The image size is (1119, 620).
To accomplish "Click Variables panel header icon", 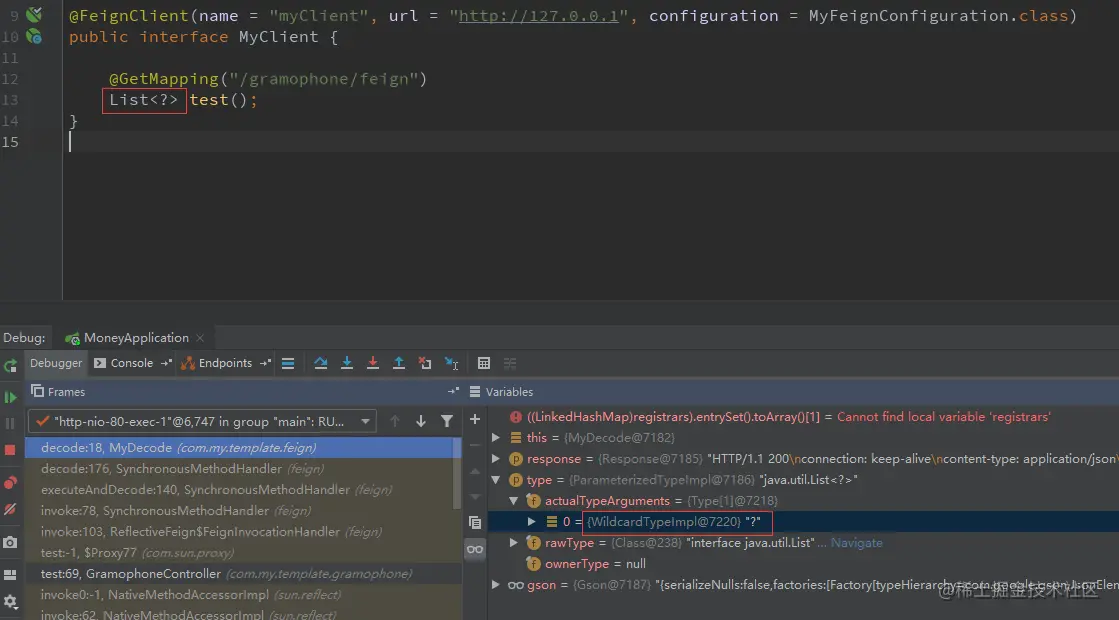I will pyautogui.click(x=475, y=392).
